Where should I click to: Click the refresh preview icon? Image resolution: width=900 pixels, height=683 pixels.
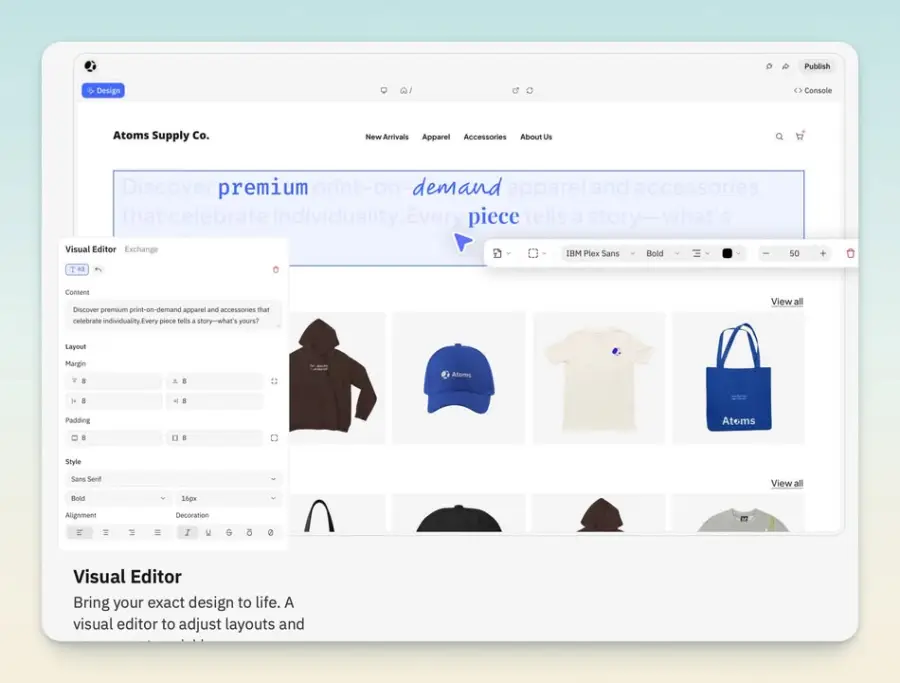[530, 90]
